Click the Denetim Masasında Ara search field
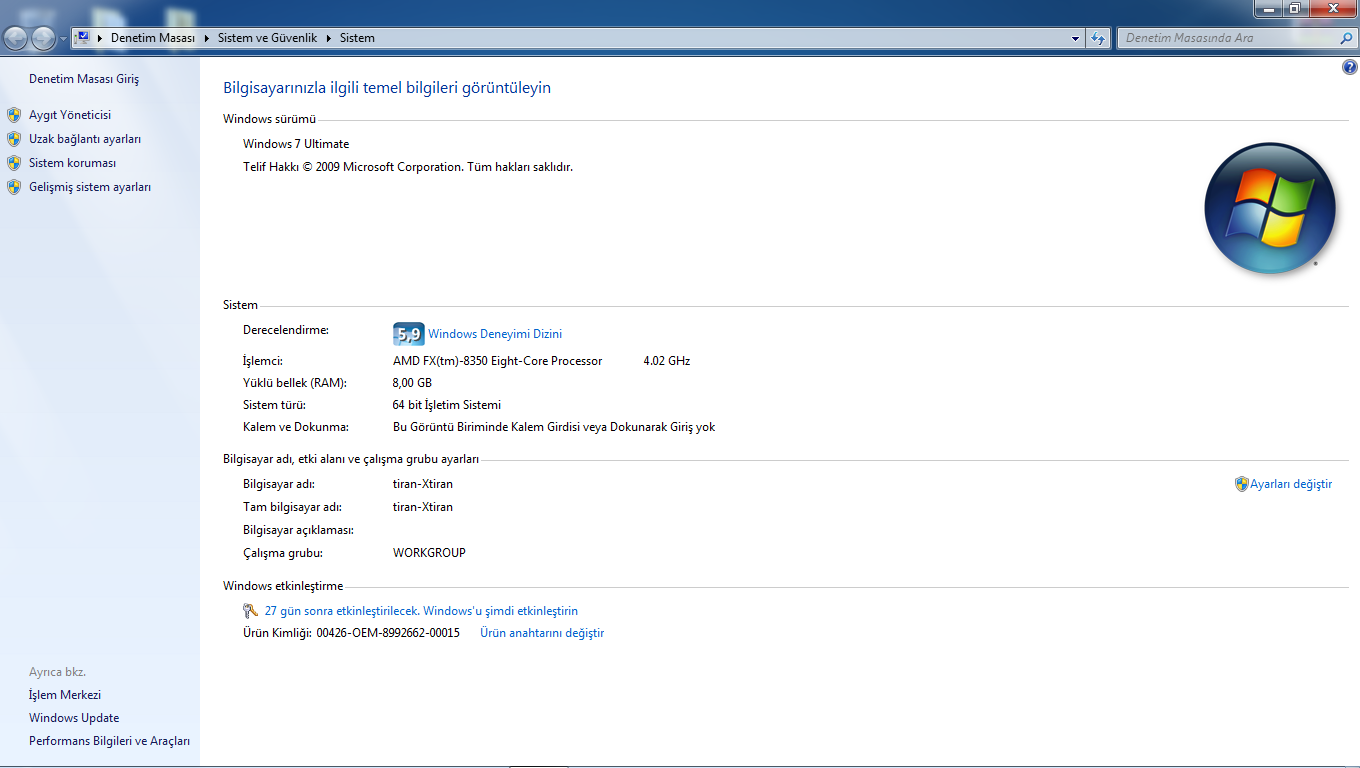Viewport: 1360px width, 768px height. click(x=1228, y=38)
